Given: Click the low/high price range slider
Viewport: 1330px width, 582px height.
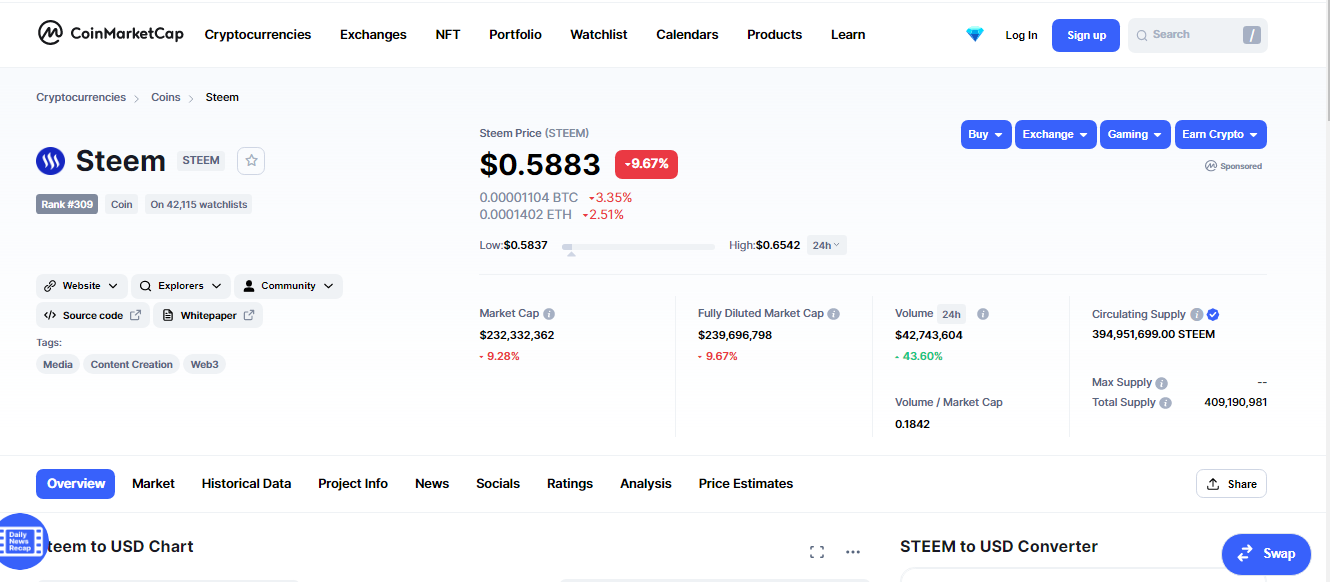Looking at the screenshot, I should (x=638, y=246).
